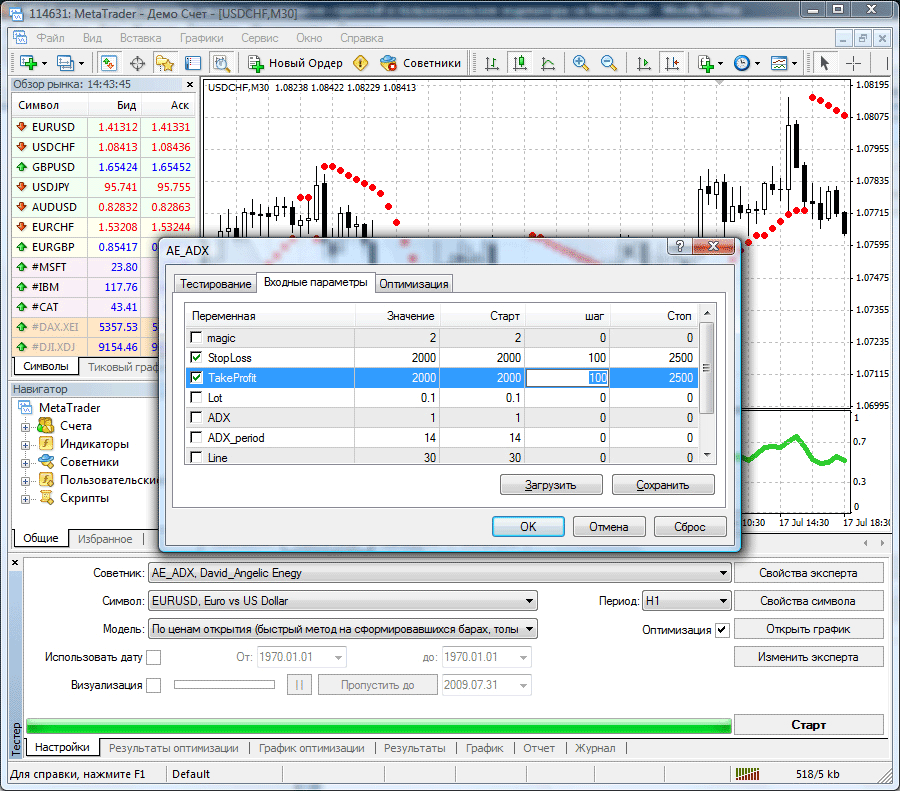The width and height of the screenshot is (900, 791).
Task: Expand the Индикаторы tree node
Action: tap(25, 445)
